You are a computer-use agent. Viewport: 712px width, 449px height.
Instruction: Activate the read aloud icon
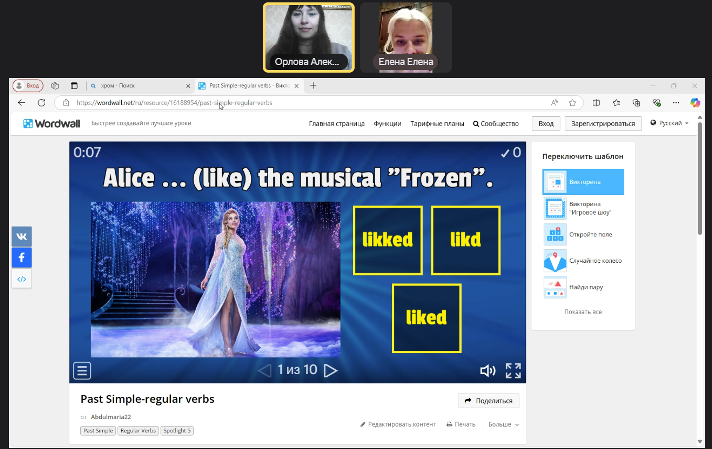(x=554, y=103)
